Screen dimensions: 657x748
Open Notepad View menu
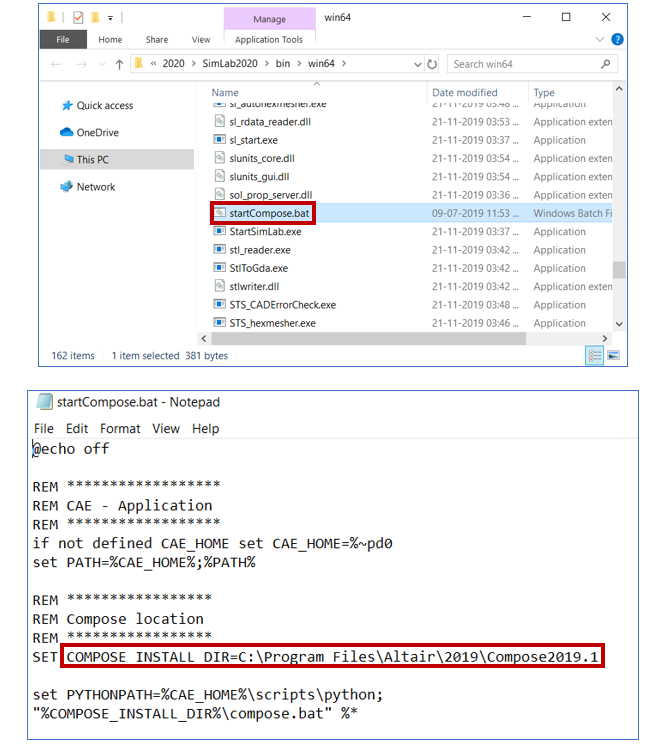pyautogui.click(x=166, y=428)
